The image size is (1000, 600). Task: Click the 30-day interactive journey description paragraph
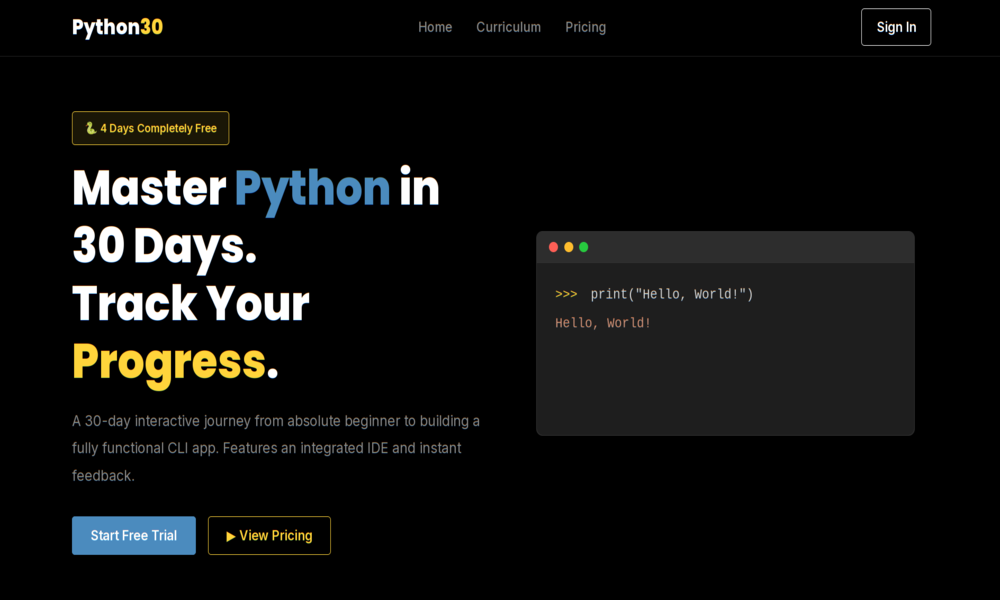(x=276, y=448)
